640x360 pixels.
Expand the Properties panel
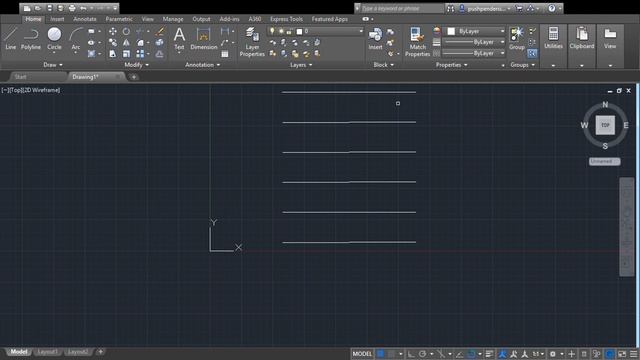pos(451,65)
